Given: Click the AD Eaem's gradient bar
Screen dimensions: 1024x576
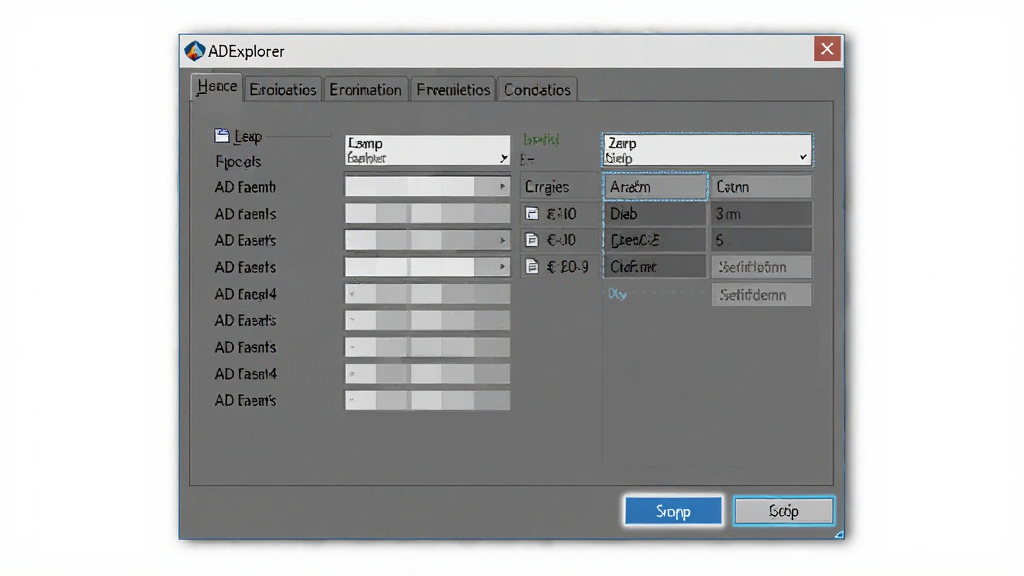Looking at the screenshot, I should (x=427, y=400).
